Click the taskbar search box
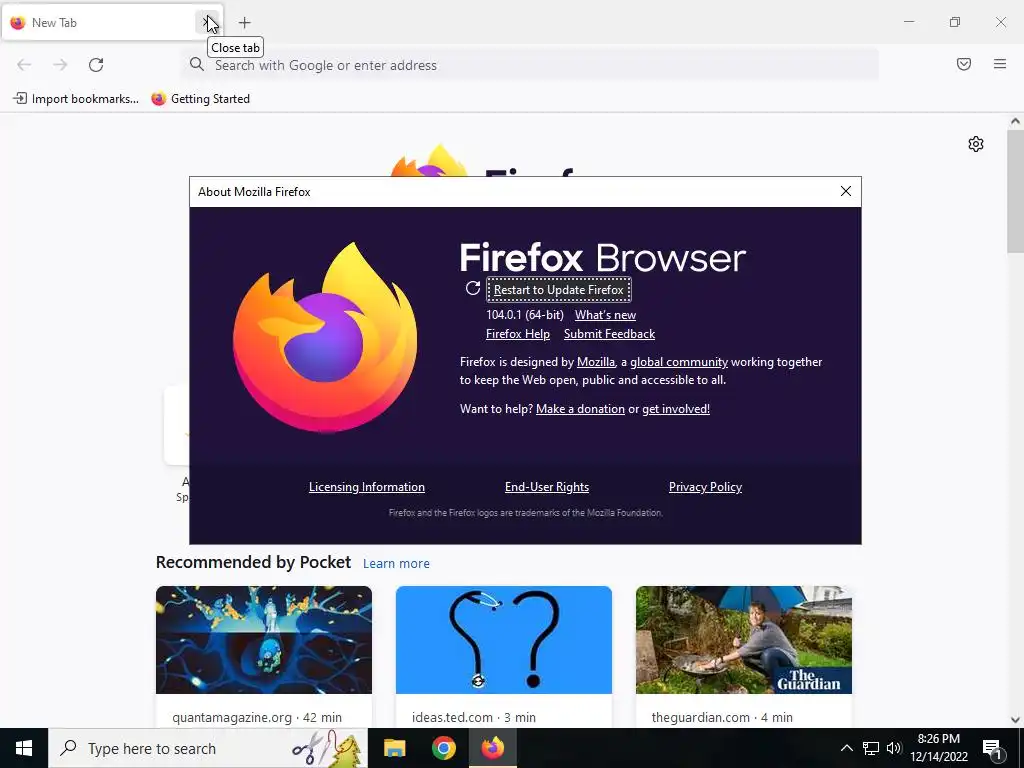The image size is (1024, 768). 208,748
